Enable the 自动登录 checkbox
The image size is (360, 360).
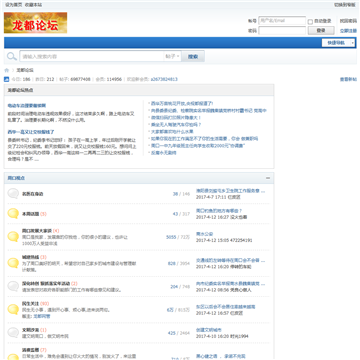(310, 22)
